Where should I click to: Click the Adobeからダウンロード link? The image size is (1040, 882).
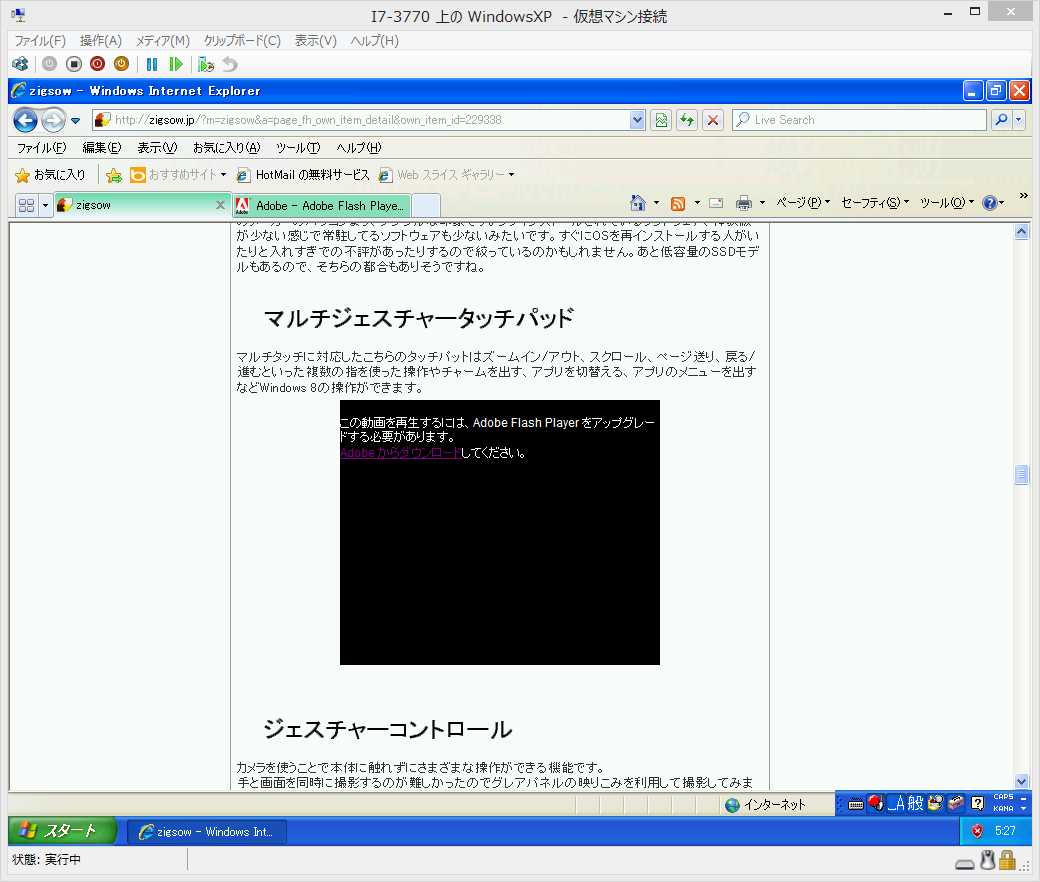pyautogui.click(x=400, y=453)
